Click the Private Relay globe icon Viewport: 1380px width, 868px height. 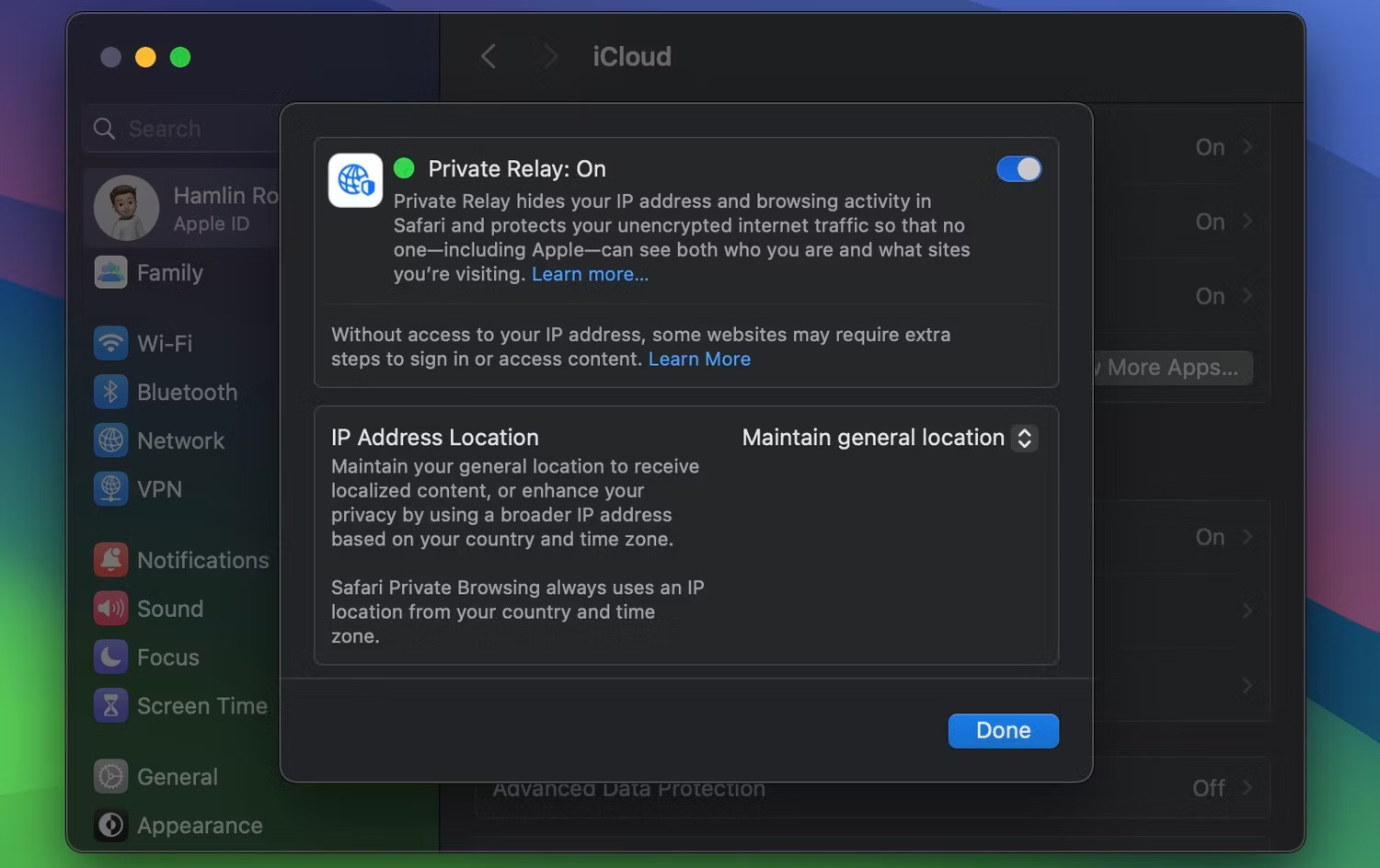point(355,180)
